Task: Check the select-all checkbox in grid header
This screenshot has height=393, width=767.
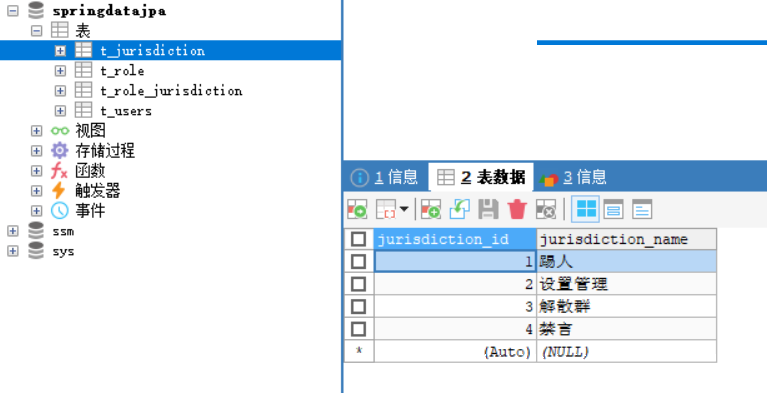Action: (359, 239)
